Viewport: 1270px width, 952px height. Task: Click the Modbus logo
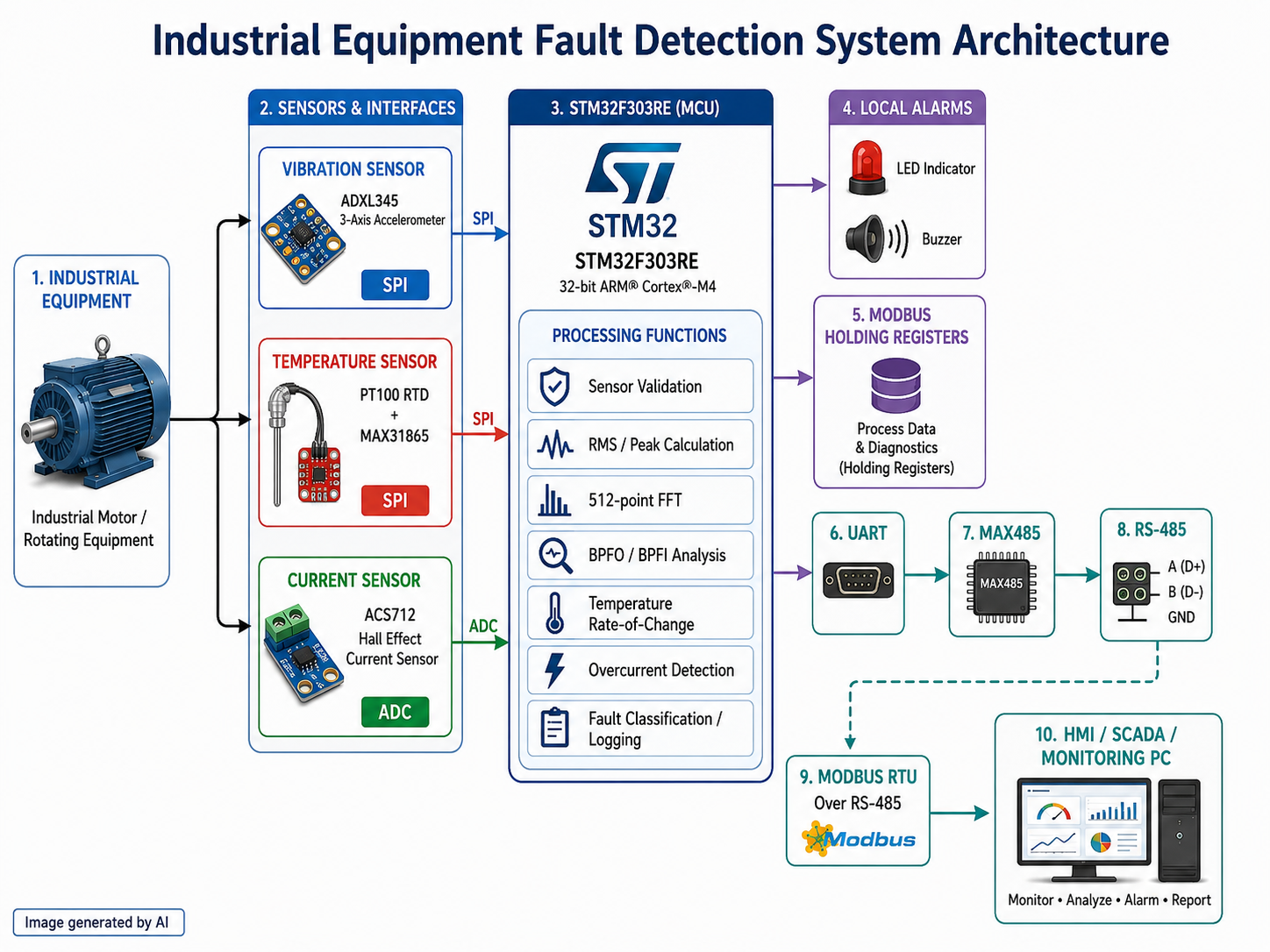(859, 839)
